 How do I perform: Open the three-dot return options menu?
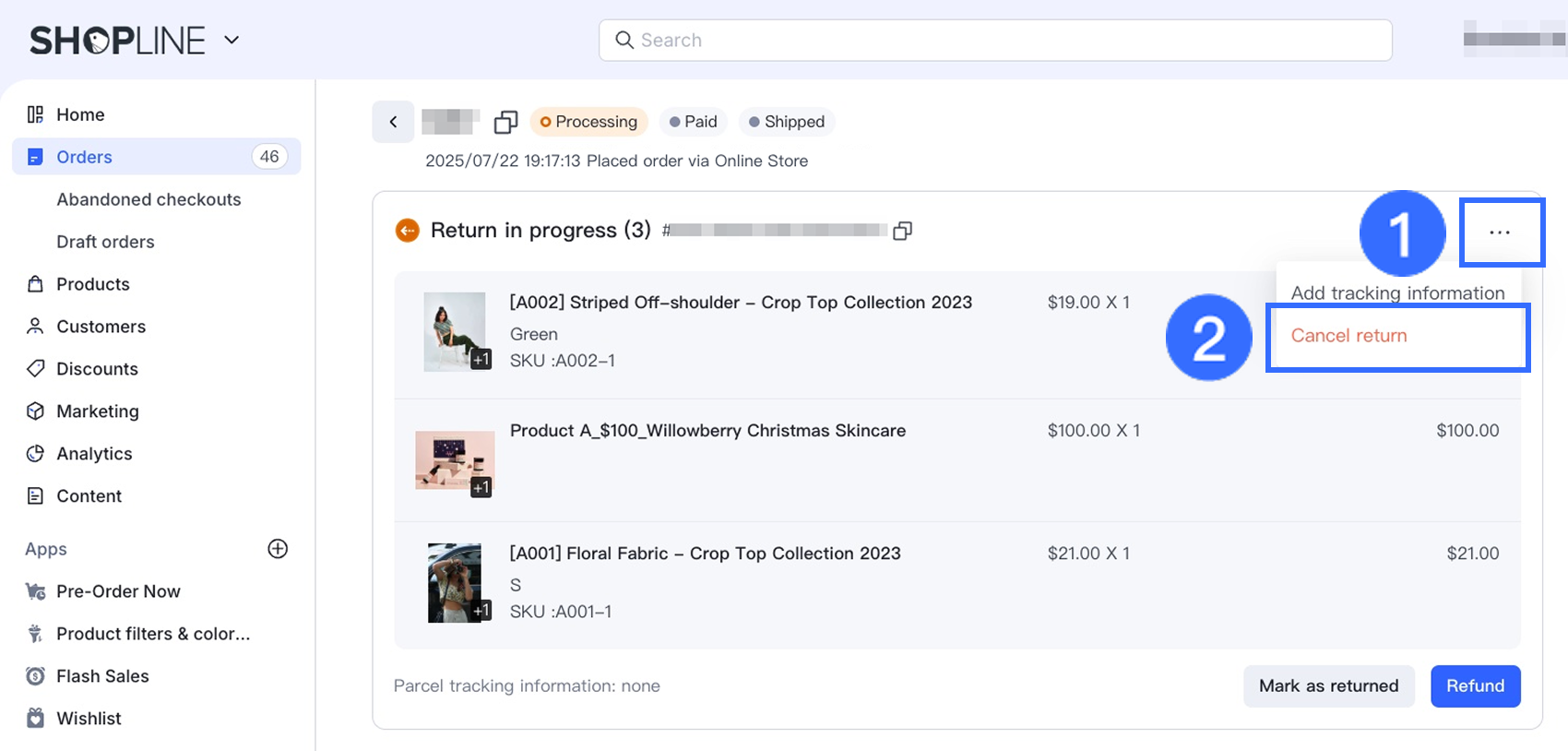coord(1500,232)
